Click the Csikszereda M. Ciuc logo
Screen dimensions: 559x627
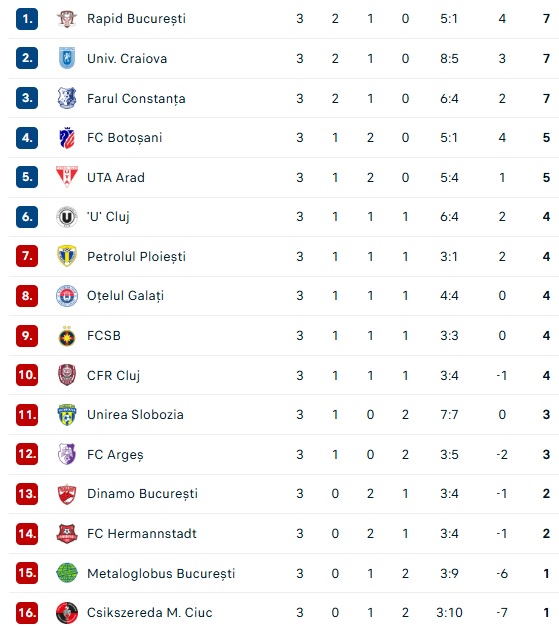(x=67, y=613)
